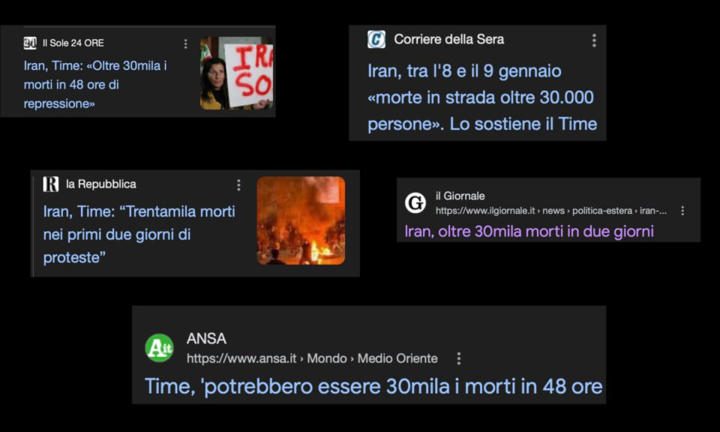Viewport: 720px width, 432px height.
Task: Click the ansa.it Mondo Medio Oriente breadcrumb
Action: (x=312, y=359)
